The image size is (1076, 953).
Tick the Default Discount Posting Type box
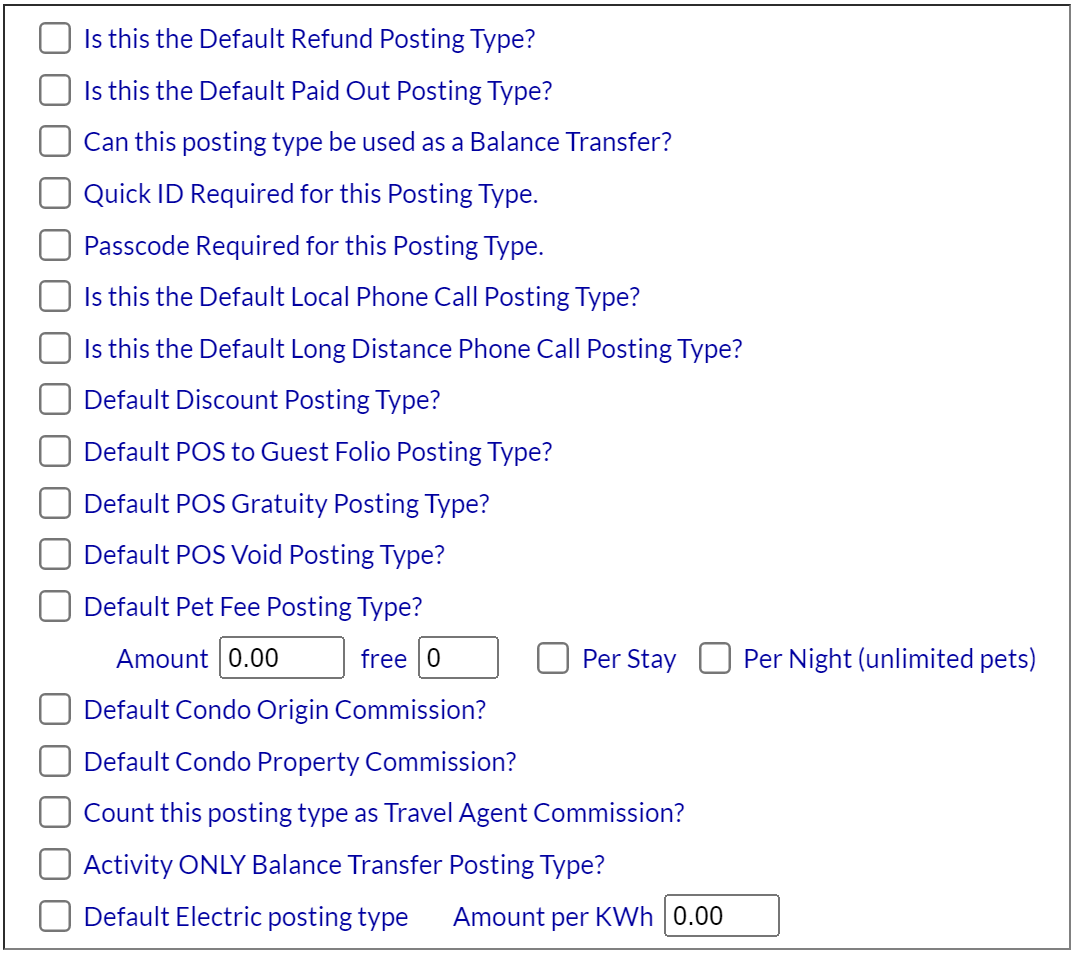coord(55,399)
